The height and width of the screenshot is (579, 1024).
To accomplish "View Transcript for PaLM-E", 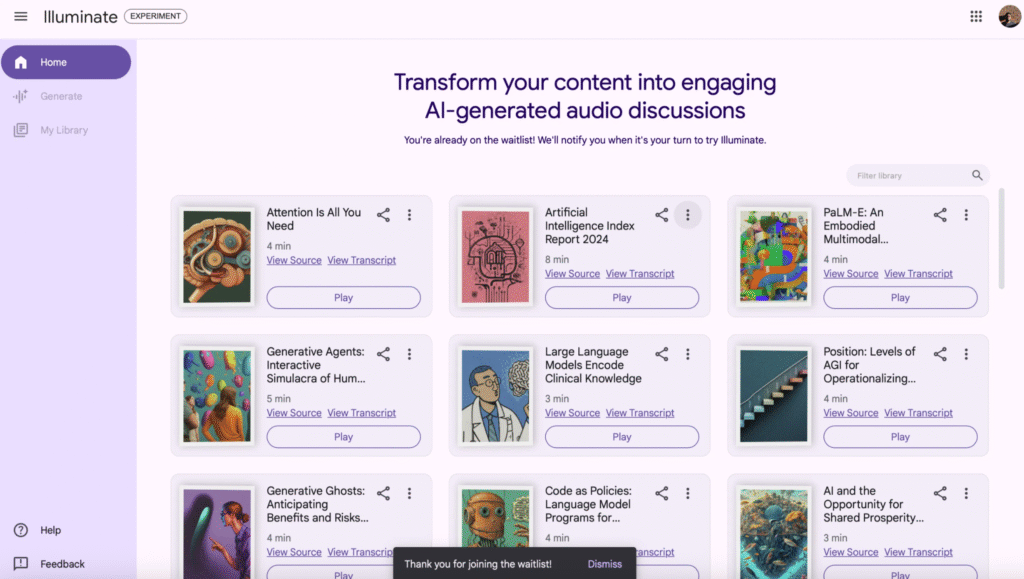I will [x=918, y=274].
